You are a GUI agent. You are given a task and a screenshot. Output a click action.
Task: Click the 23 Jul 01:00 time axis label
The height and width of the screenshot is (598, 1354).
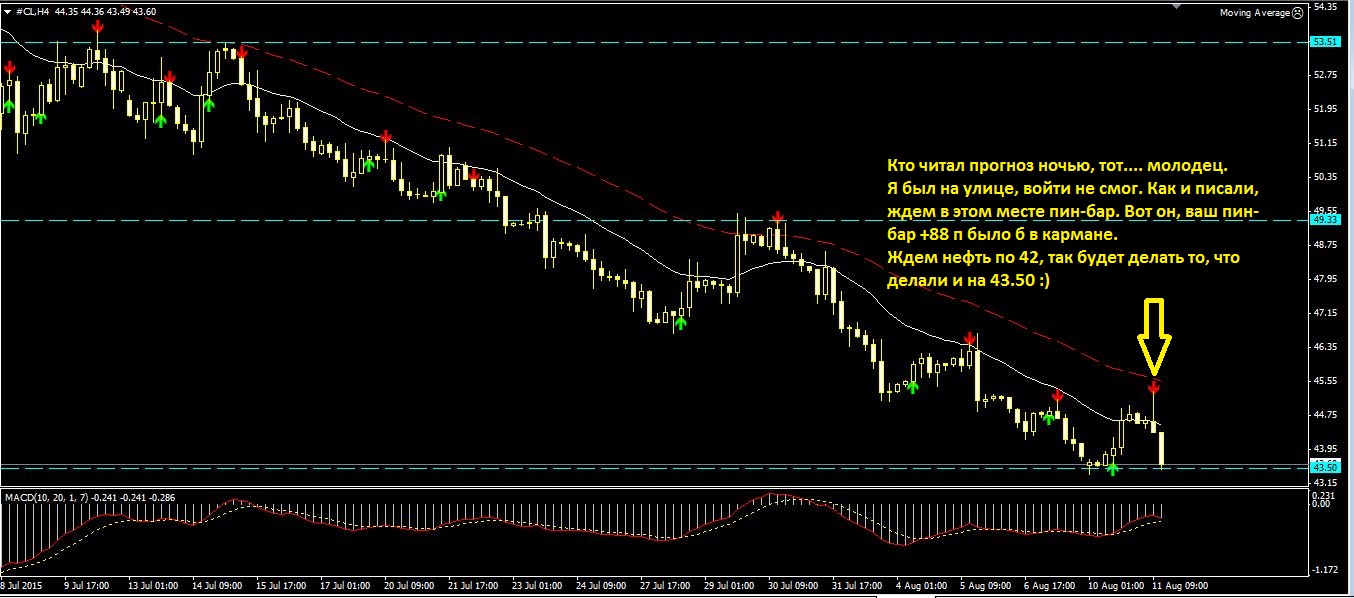click(x=538, y=584)
